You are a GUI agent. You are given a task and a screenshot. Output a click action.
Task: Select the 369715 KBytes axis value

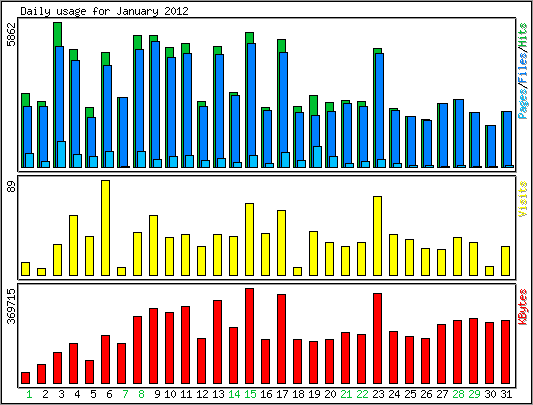11,306
